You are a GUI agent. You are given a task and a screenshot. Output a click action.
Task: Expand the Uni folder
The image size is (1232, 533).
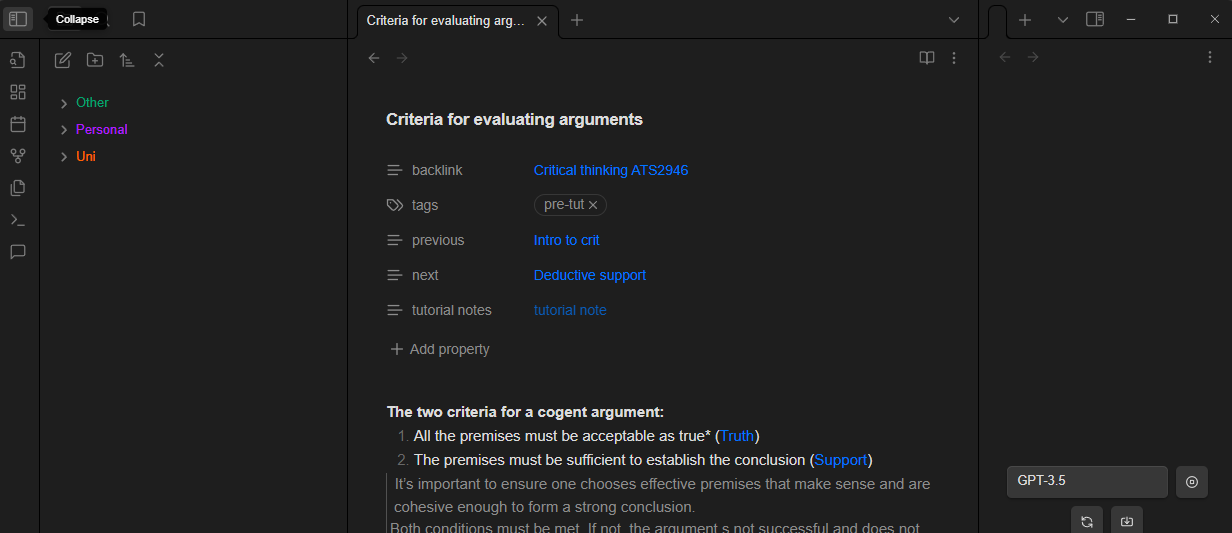[86, 156]
